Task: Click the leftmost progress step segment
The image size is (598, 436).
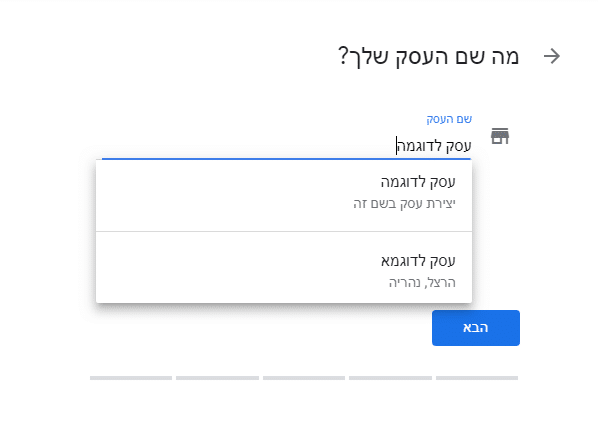Action: click(x=131, y=378)
